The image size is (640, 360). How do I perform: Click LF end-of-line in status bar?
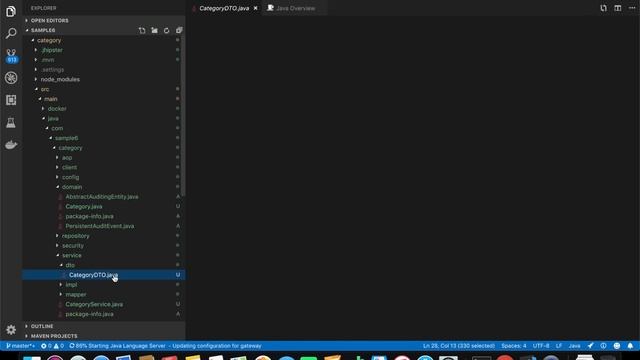point(559,346)
